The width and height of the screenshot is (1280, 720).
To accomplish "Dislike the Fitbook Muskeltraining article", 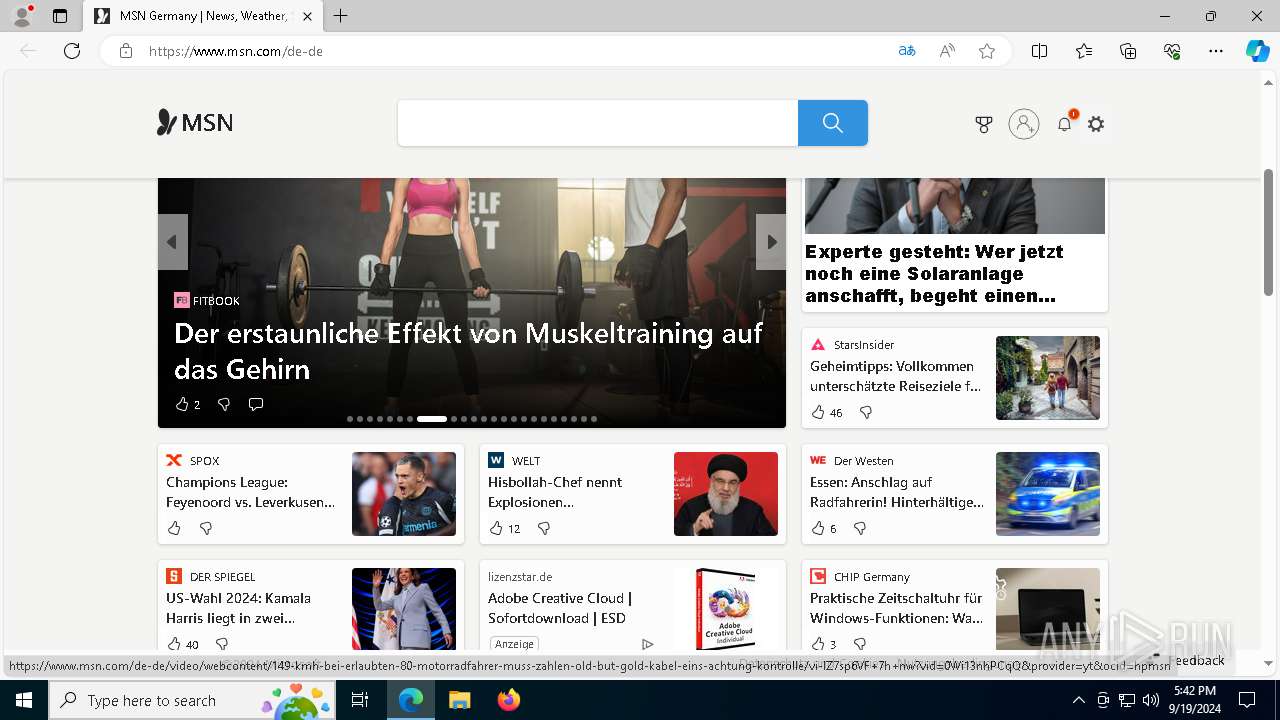I will (x=224, y=404).
